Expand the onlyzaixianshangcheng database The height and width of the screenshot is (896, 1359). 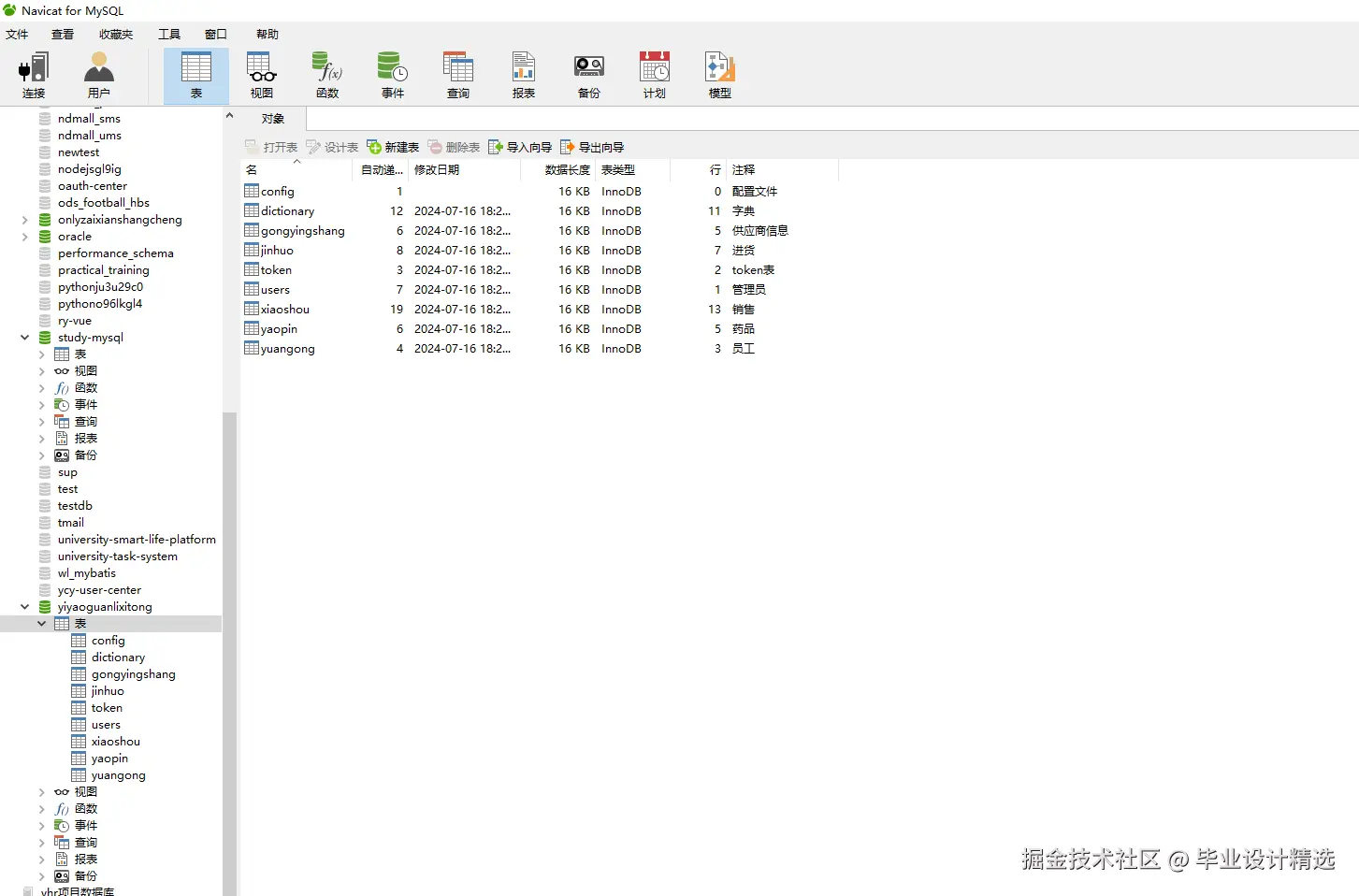pyautogui.click(x=25, y=220)
